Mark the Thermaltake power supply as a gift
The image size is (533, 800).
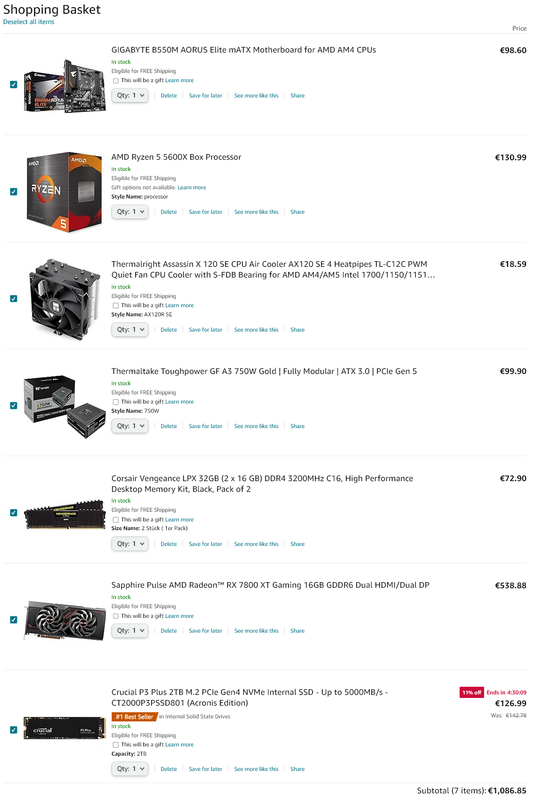pos(116,402)
